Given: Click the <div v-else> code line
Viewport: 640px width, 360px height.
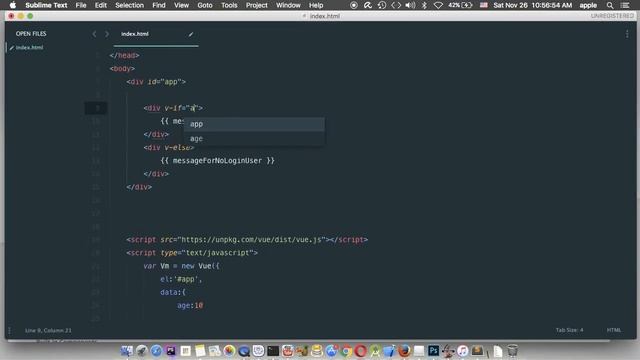Looking at the screenshot, I should pyautogui.click(x=169, y=147).
